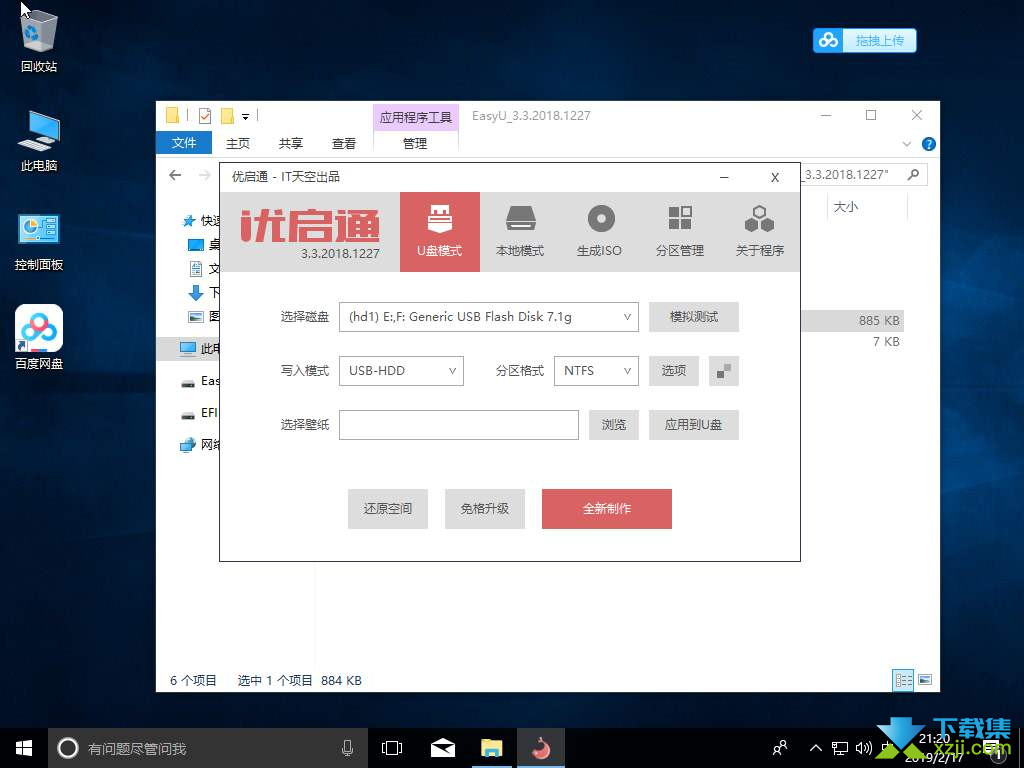Select the 885 KB file row
This screenshot has width=1024, height=768.
[x=852, y=321]
